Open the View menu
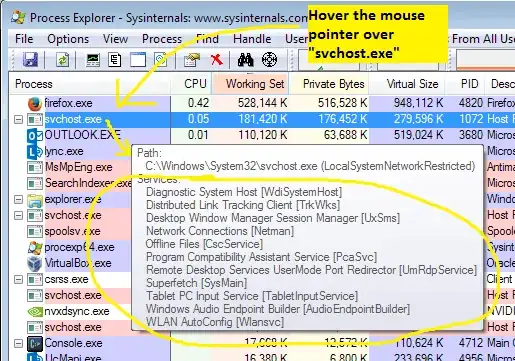This screenshot has height=361, width=515. (115, 39)
